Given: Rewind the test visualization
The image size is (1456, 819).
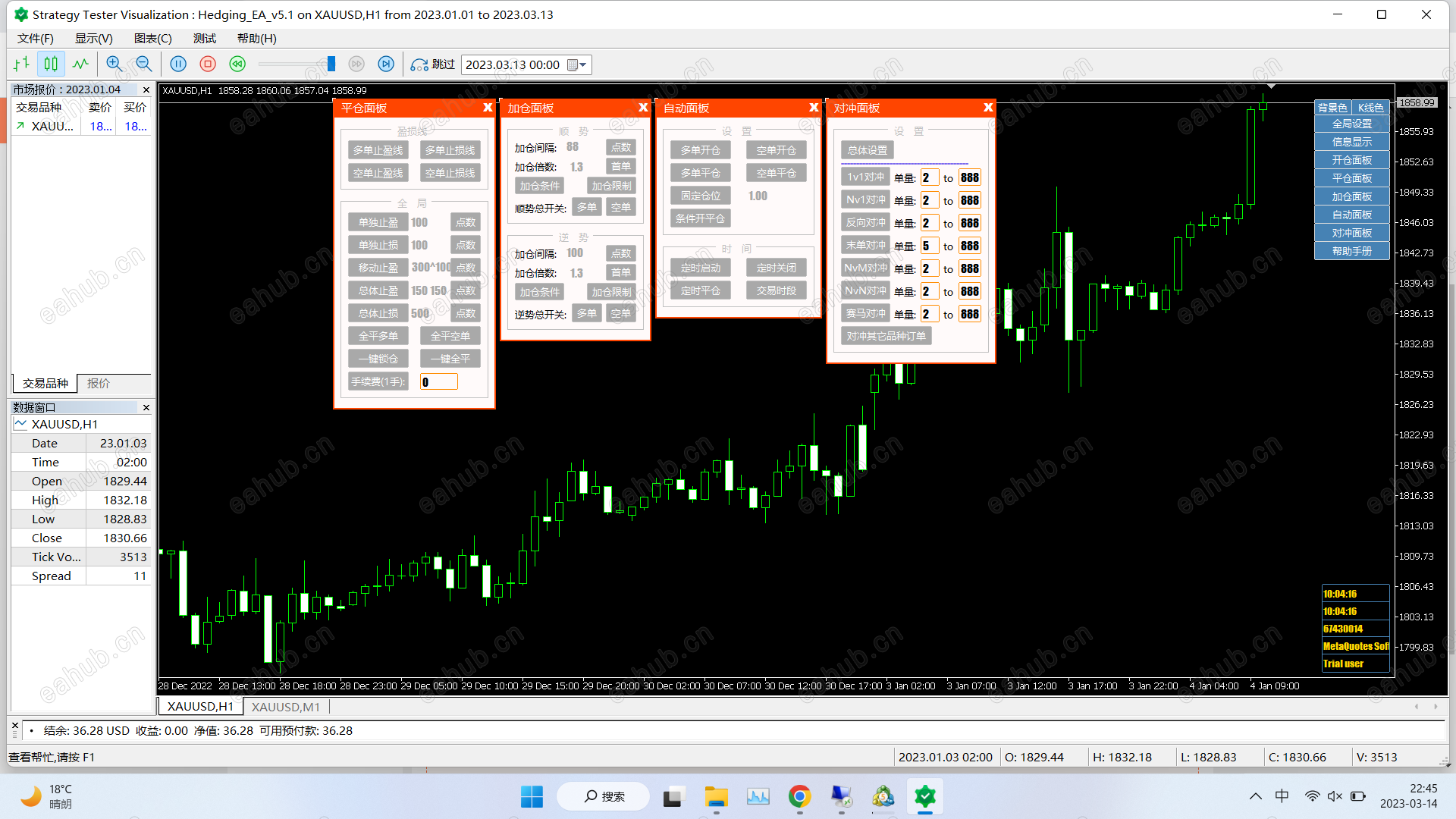Looking at the screenshot, I should (237, 64).
